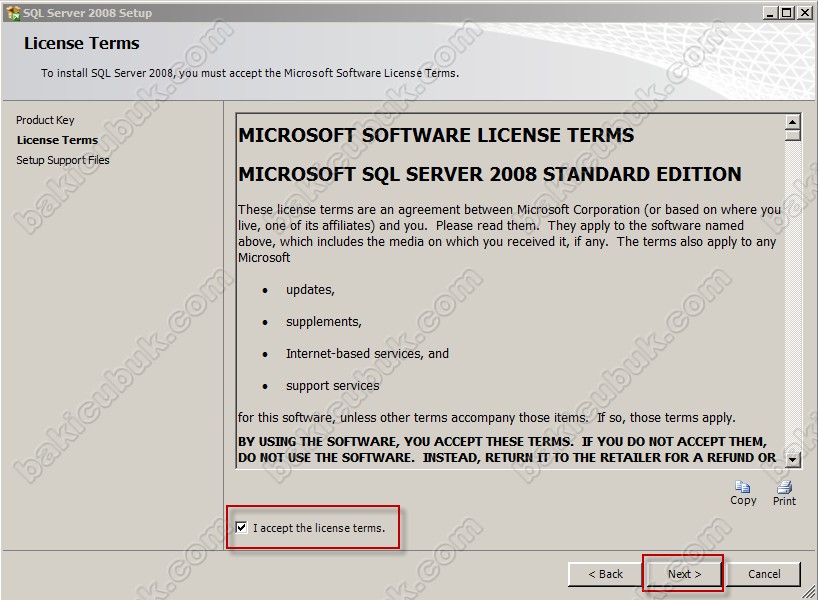
Task: Click the "updates," bullet item
Action: coord(310,290)
